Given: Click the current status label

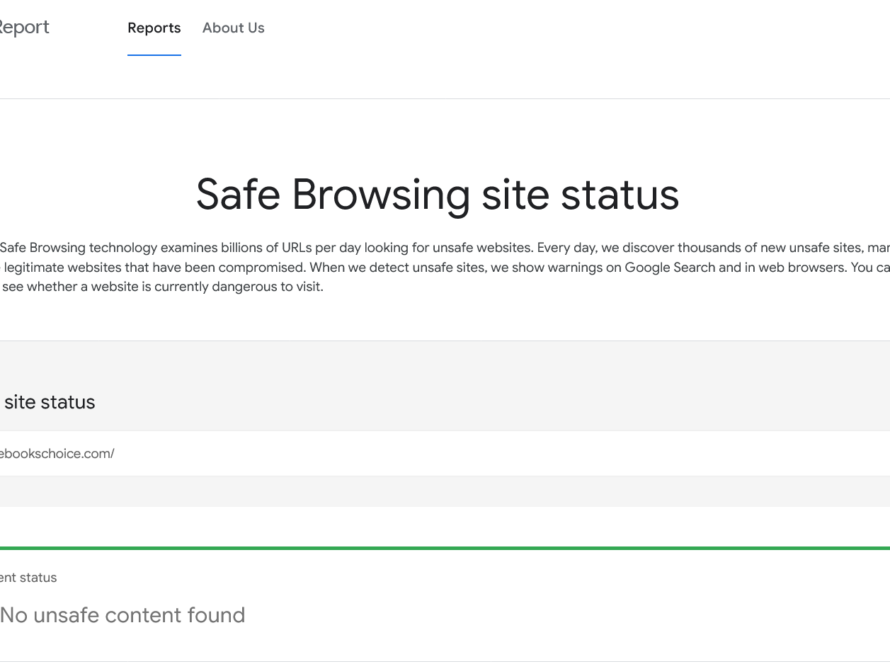Looking at the screenshot, I should pyautogui.click(x=28, y=577).
